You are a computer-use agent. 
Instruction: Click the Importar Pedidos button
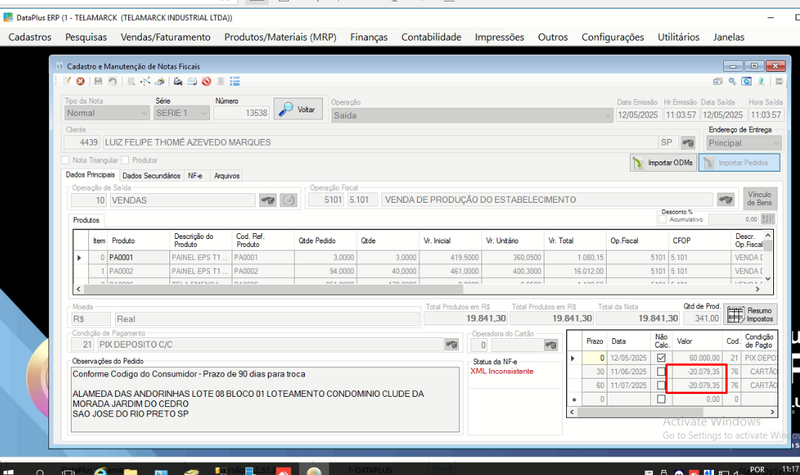tap(739, 163)
